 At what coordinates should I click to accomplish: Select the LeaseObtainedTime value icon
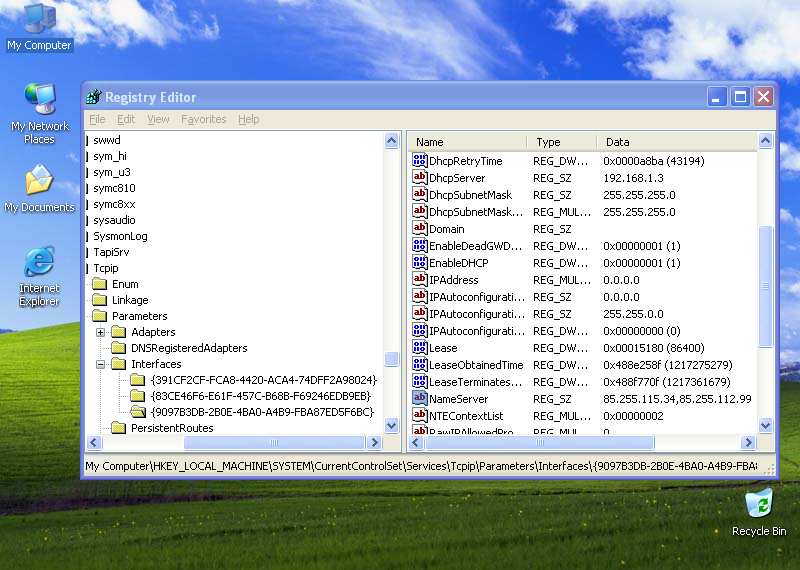click(419, 364)
